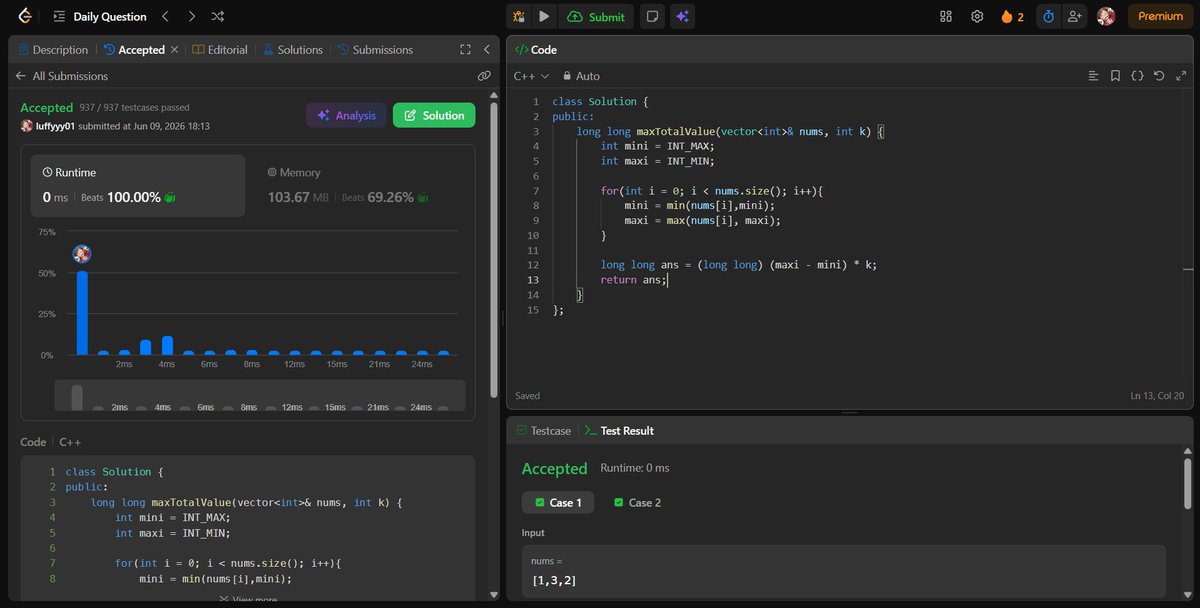
Task: Switch to the Submissions tab
Action: pyautogui.click(x=375, y=49)
